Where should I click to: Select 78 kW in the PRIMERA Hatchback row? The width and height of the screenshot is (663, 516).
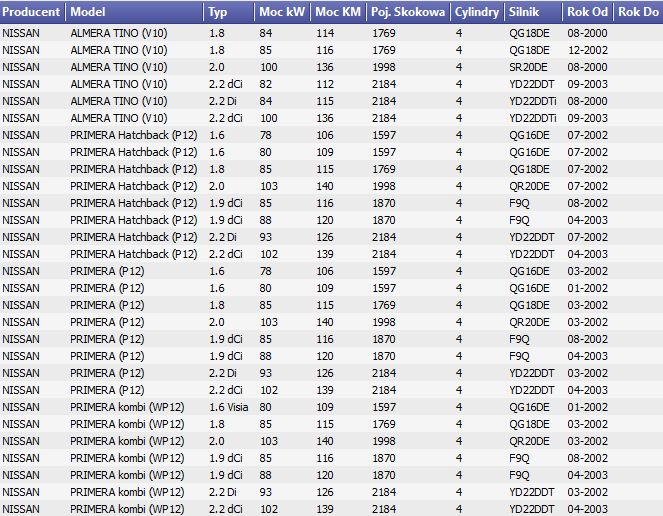pos(266,135)
